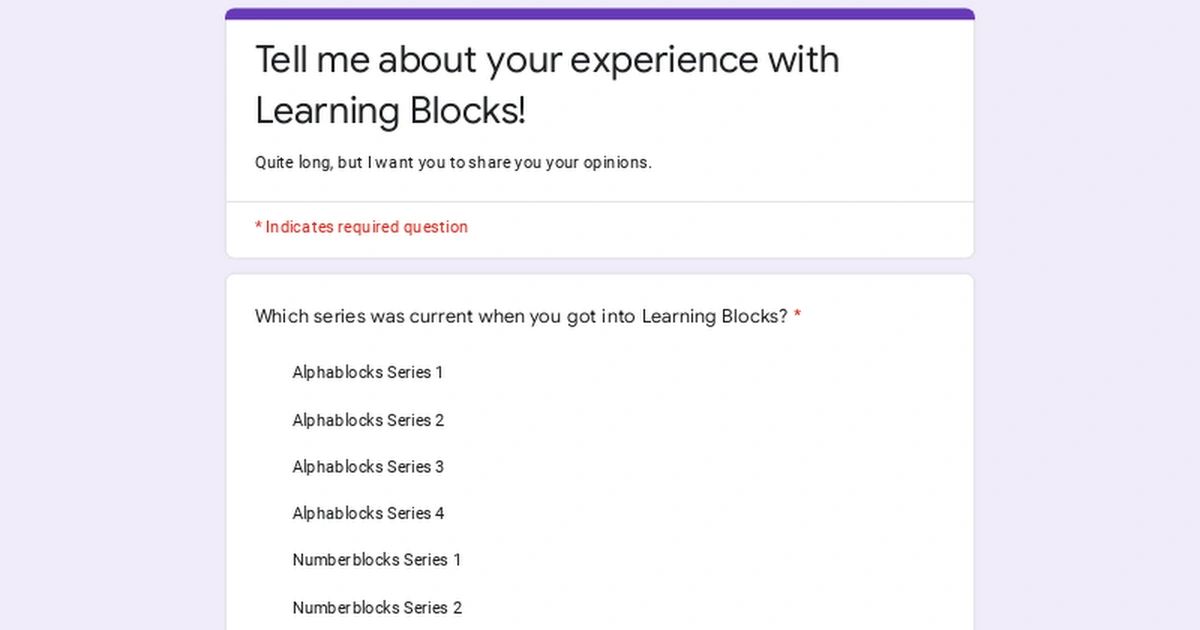Choose "Numberblocks Series 1" as your answer
Image resolution: width=1200 pixels, height=630 pixels.
point(376,560)
